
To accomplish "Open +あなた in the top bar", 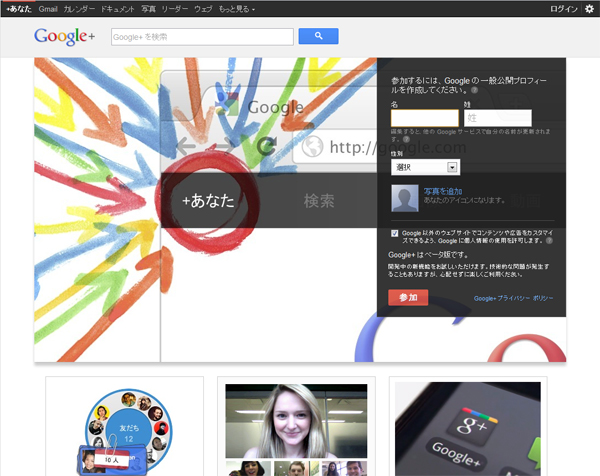I will [x=18, y=9].
